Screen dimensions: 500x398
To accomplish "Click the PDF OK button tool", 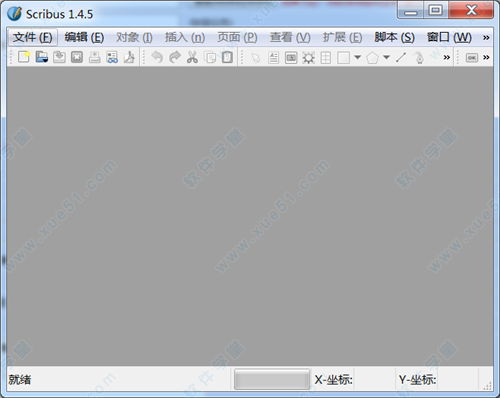I will click(x=472, y=58).
